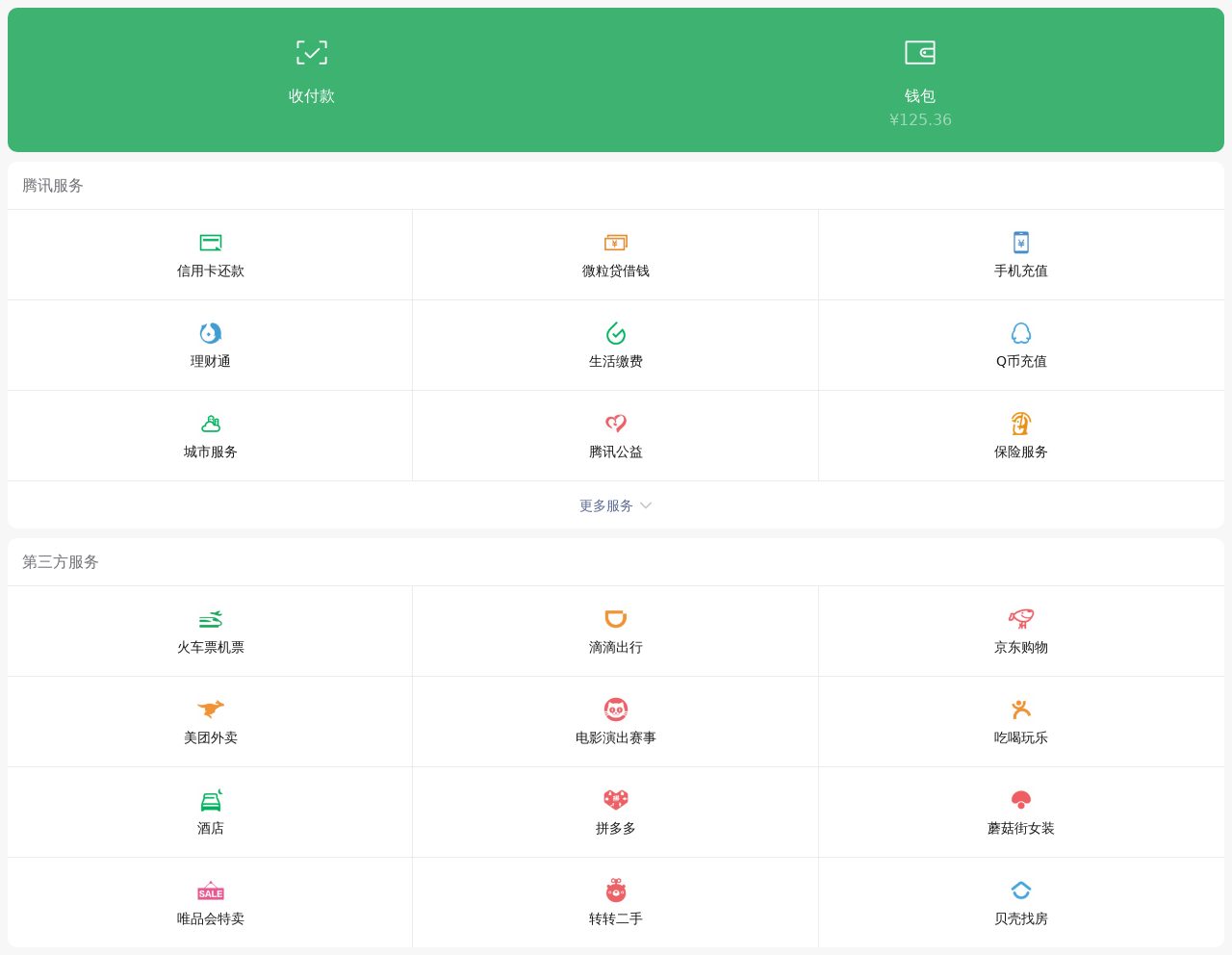Image resolution: width=1232 pixels, height=955 pixels.
Task: Click the 拼多多 label
Action: pos(616,829)
